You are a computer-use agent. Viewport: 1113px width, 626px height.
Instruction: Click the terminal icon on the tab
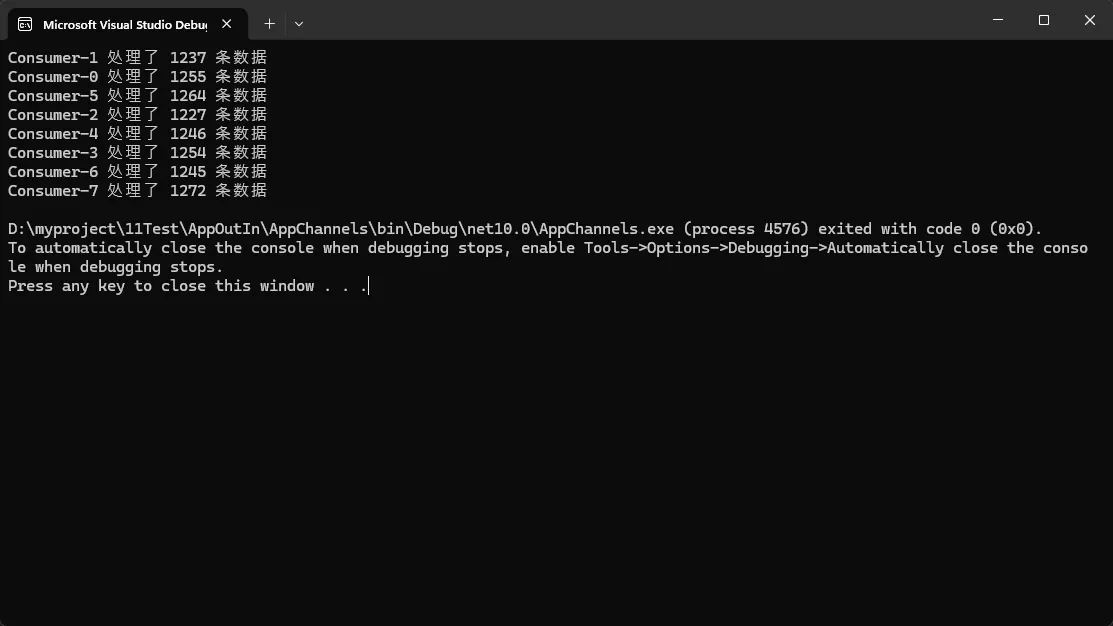click(x=25, y=24)
